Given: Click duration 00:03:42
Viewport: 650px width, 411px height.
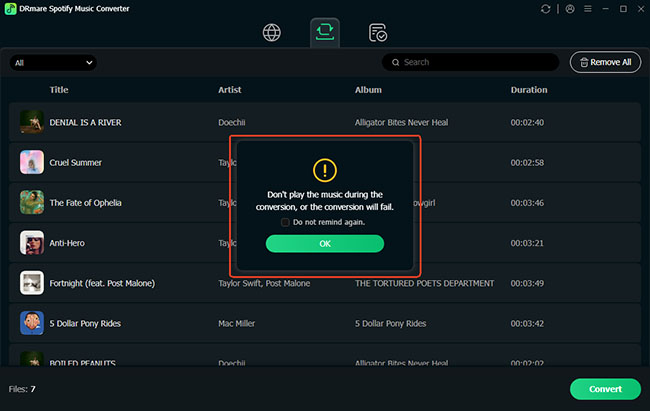Looking at the screenshot, I should (527, 323).
